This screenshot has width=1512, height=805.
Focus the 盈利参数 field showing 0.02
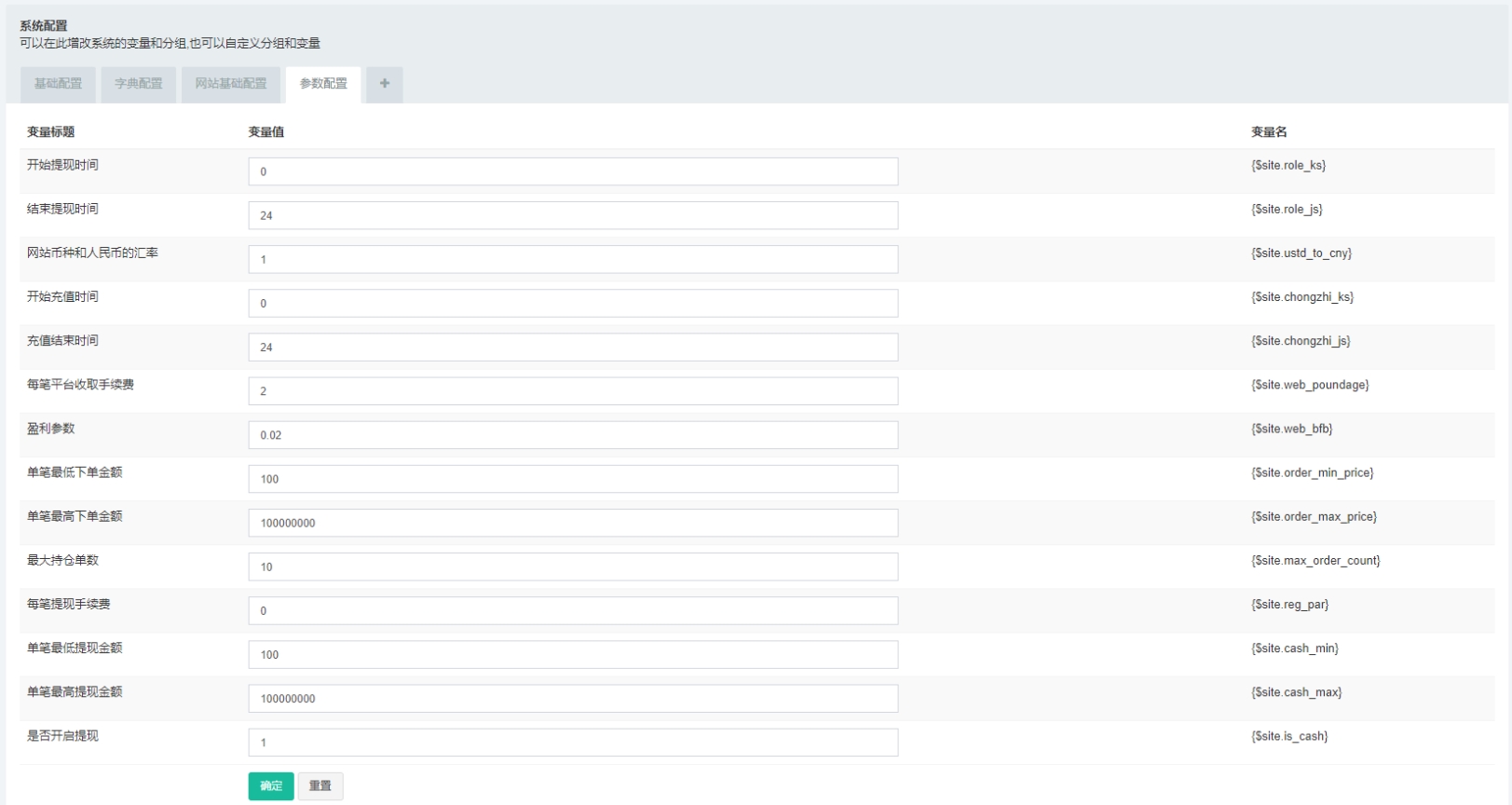(x=573, y=435)
